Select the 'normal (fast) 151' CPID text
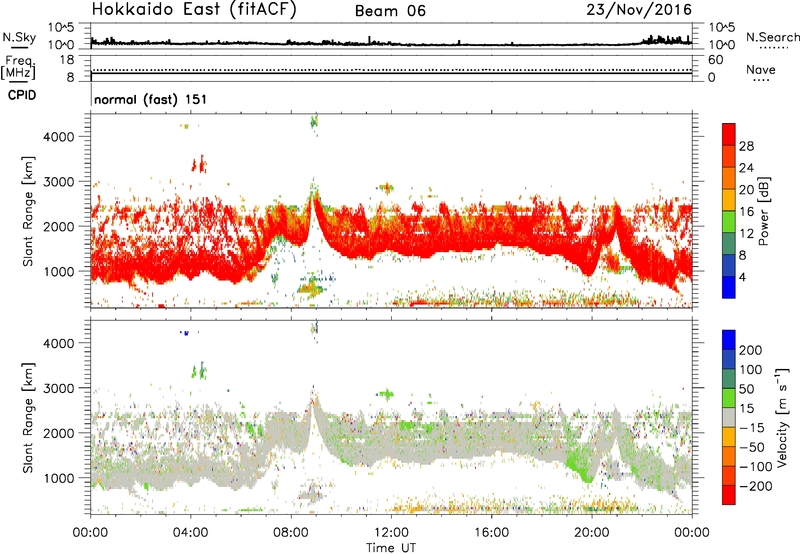The height and width of the screenshot is (554, 800). 151,99
